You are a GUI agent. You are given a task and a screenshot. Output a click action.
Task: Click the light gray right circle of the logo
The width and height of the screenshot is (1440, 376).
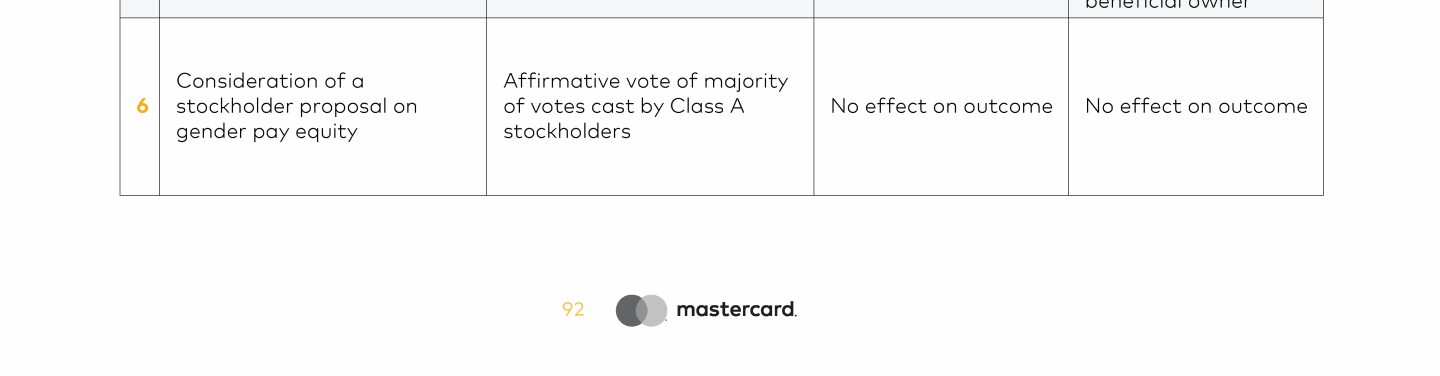click(654, 310)
